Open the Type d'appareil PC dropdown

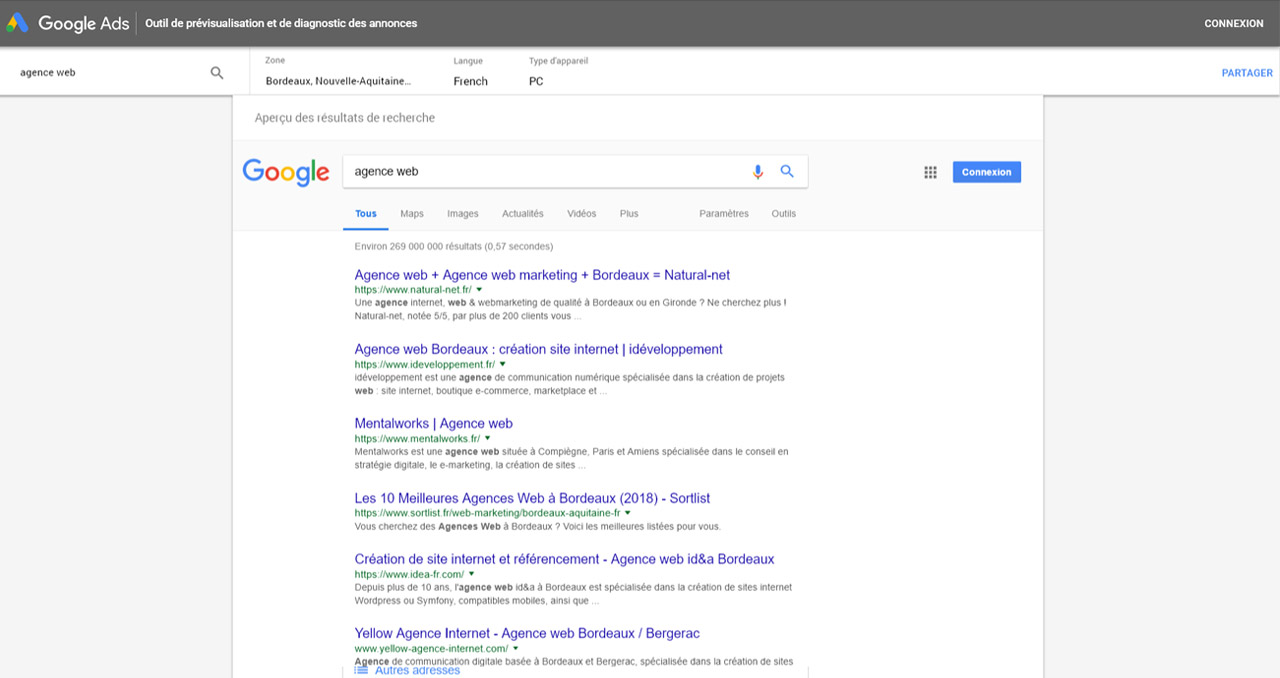click(558, 72)
